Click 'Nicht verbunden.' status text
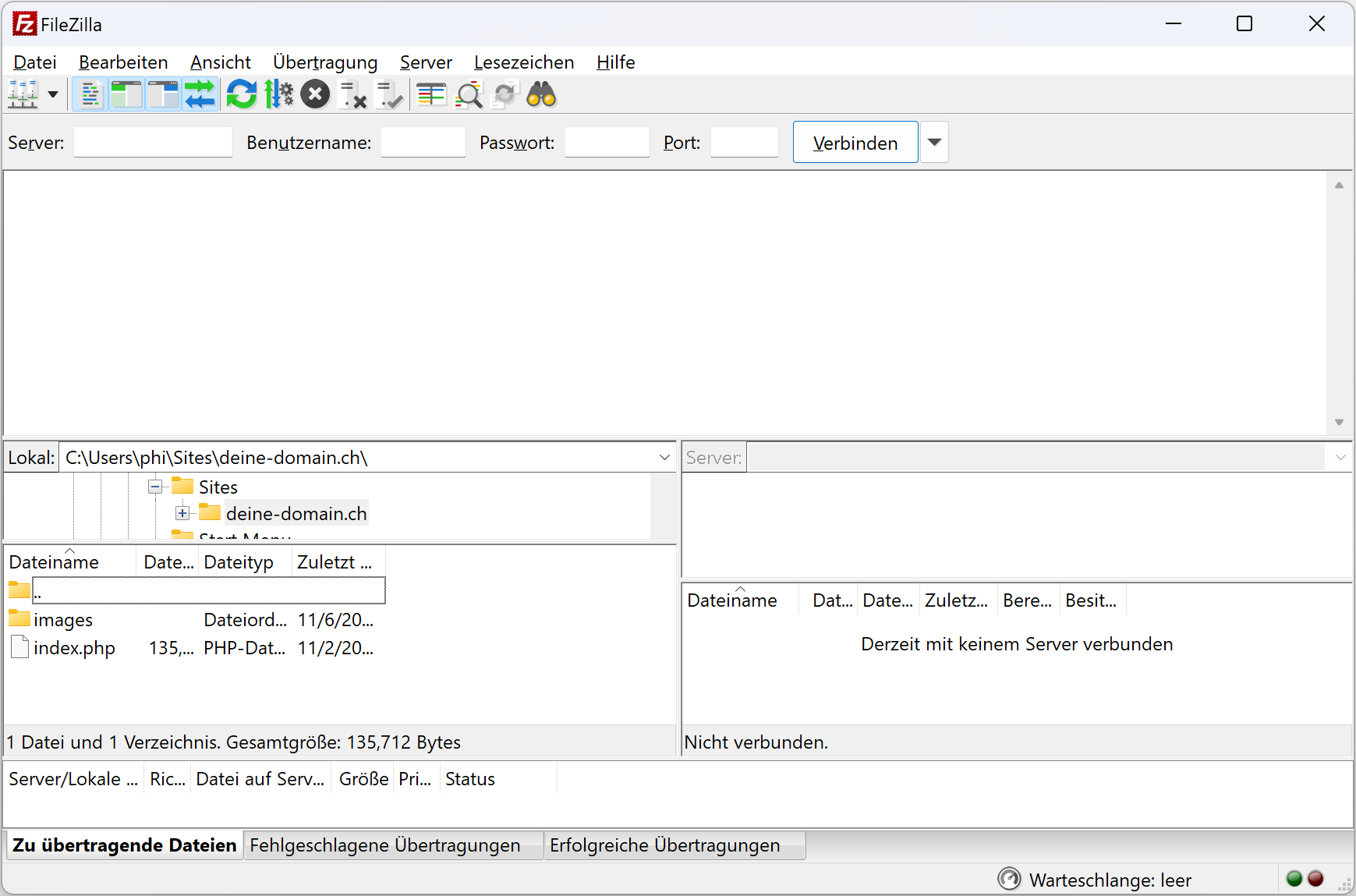This screenshot has height=896, width=1356. (x=756, y=742)
